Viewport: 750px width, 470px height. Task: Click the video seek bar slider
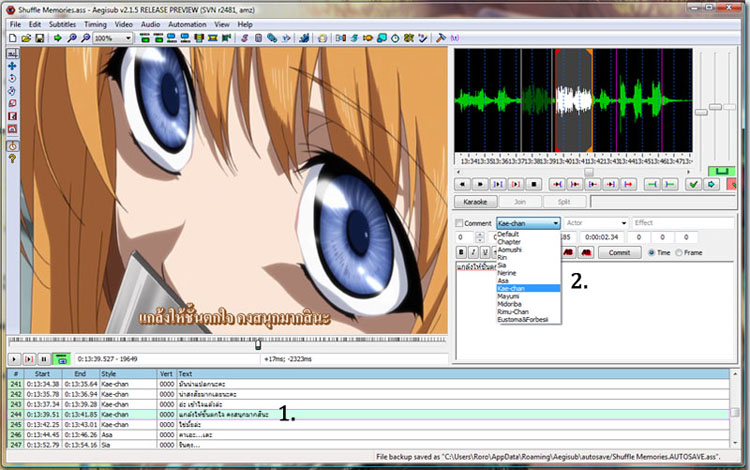tap(258, 343)
